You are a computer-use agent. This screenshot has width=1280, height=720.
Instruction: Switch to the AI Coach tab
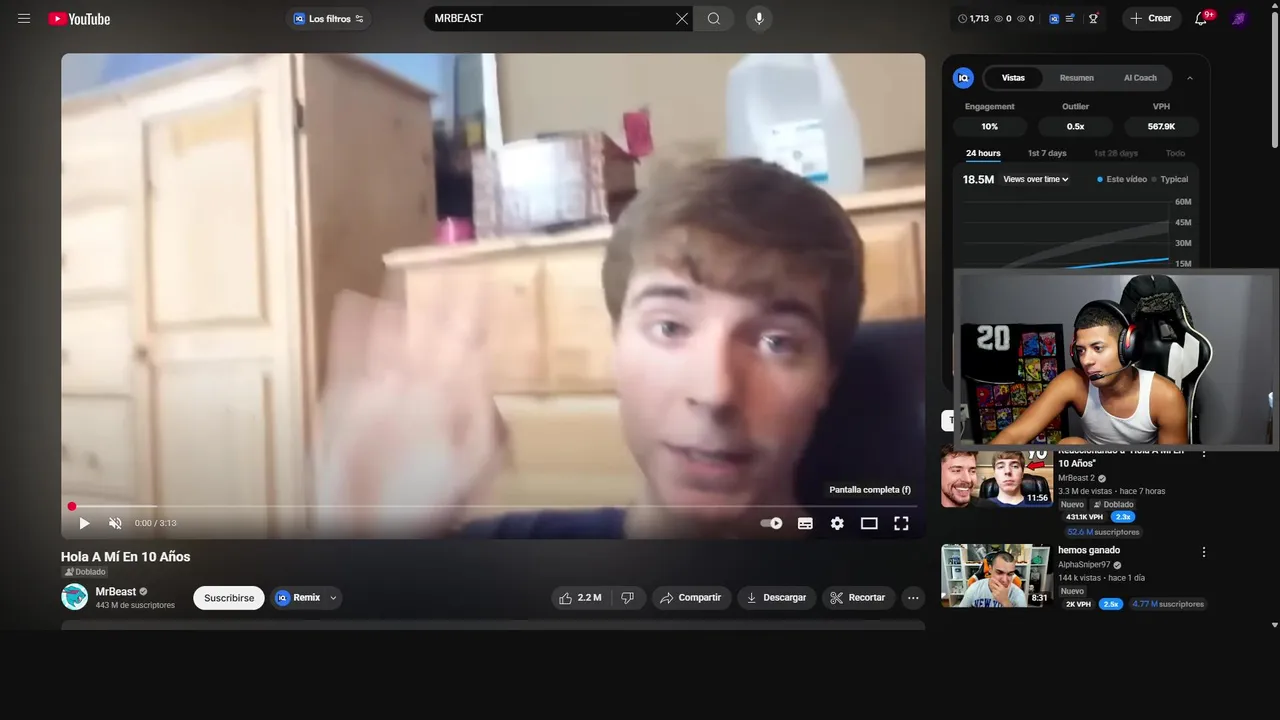tap(1140, 78)
